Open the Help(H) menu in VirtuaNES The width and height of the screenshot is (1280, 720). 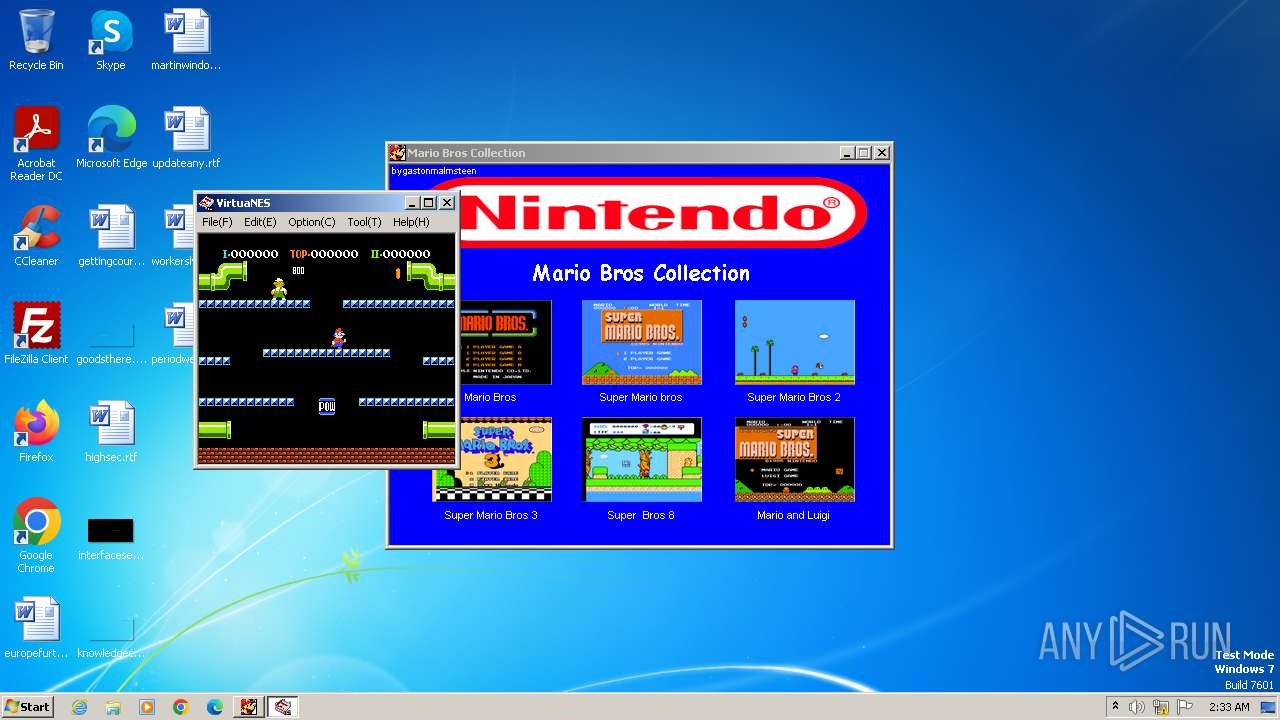tap(411, 222)
